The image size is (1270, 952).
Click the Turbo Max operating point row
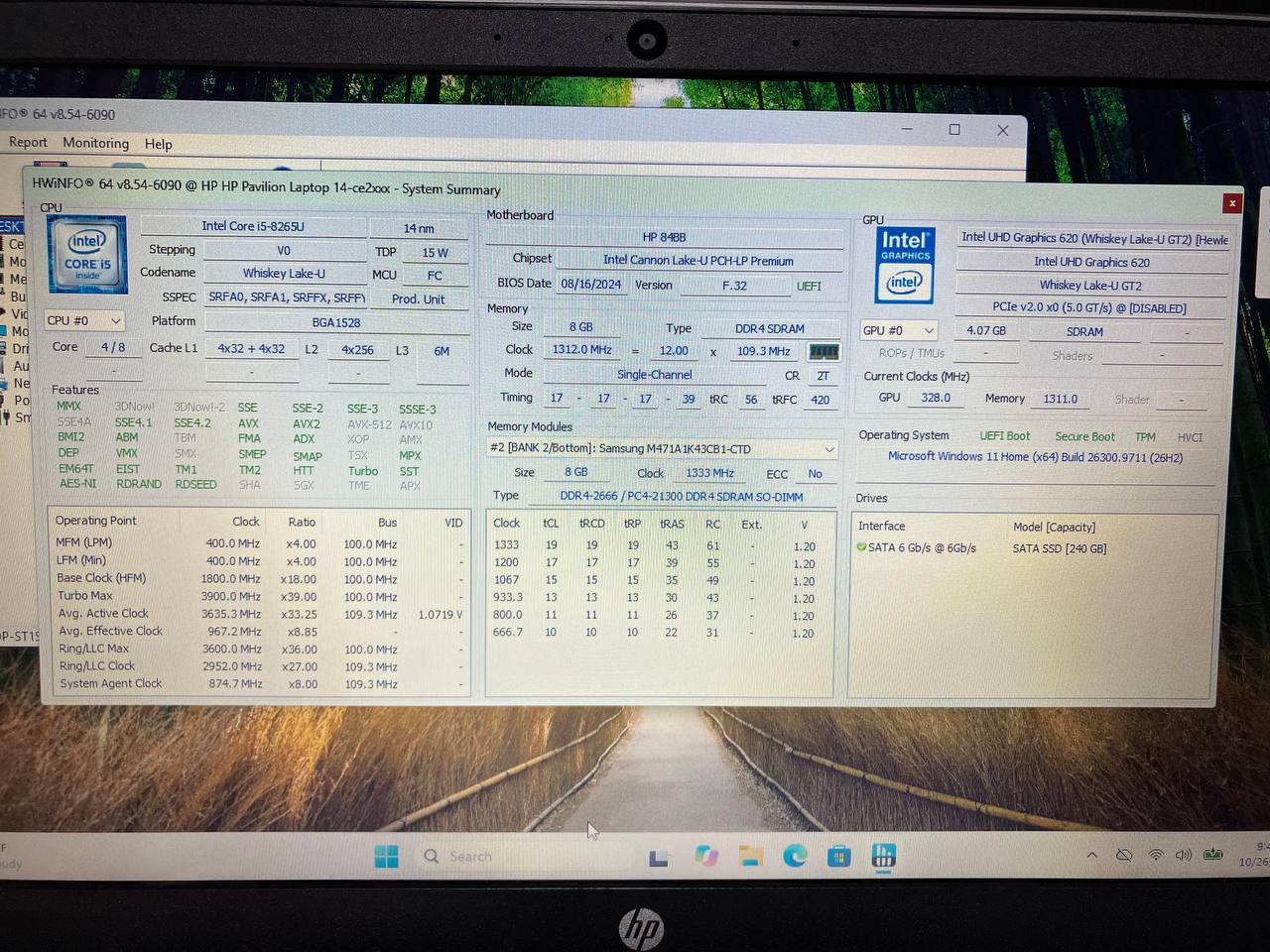tap(258, 596)
